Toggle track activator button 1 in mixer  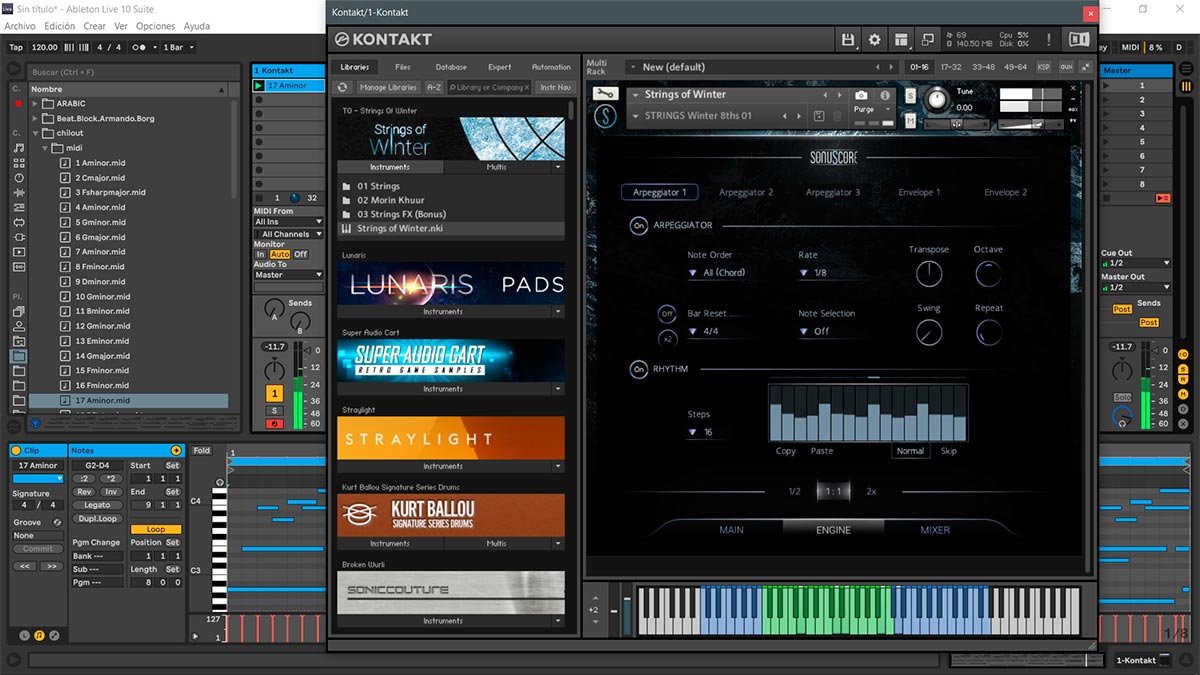274,394
